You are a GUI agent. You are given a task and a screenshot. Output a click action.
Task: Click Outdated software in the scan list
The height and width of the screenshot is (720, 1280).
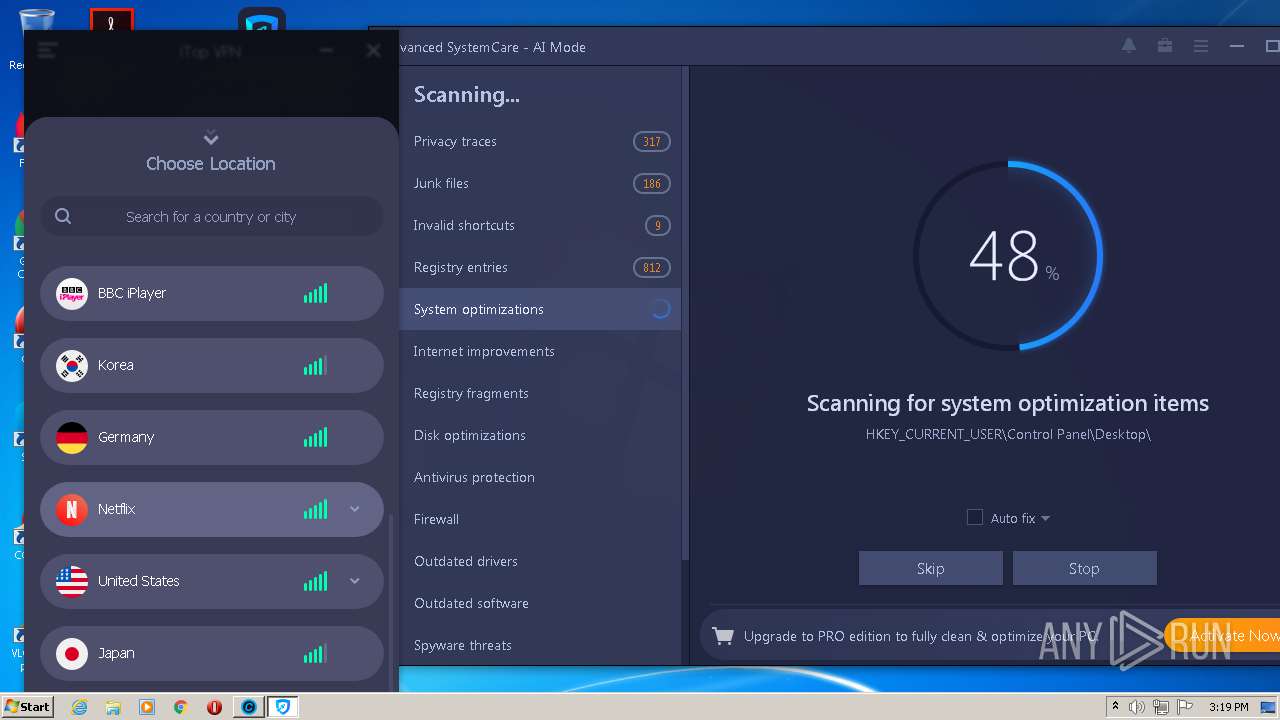[x=540, y=603]
